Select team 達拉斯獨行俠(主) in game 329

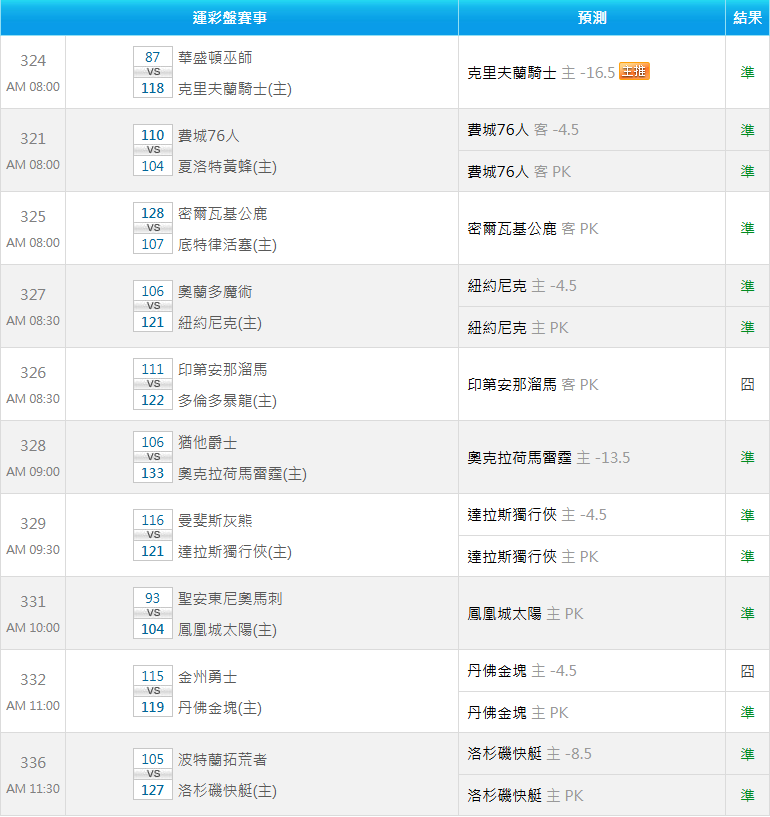point(235,552)
